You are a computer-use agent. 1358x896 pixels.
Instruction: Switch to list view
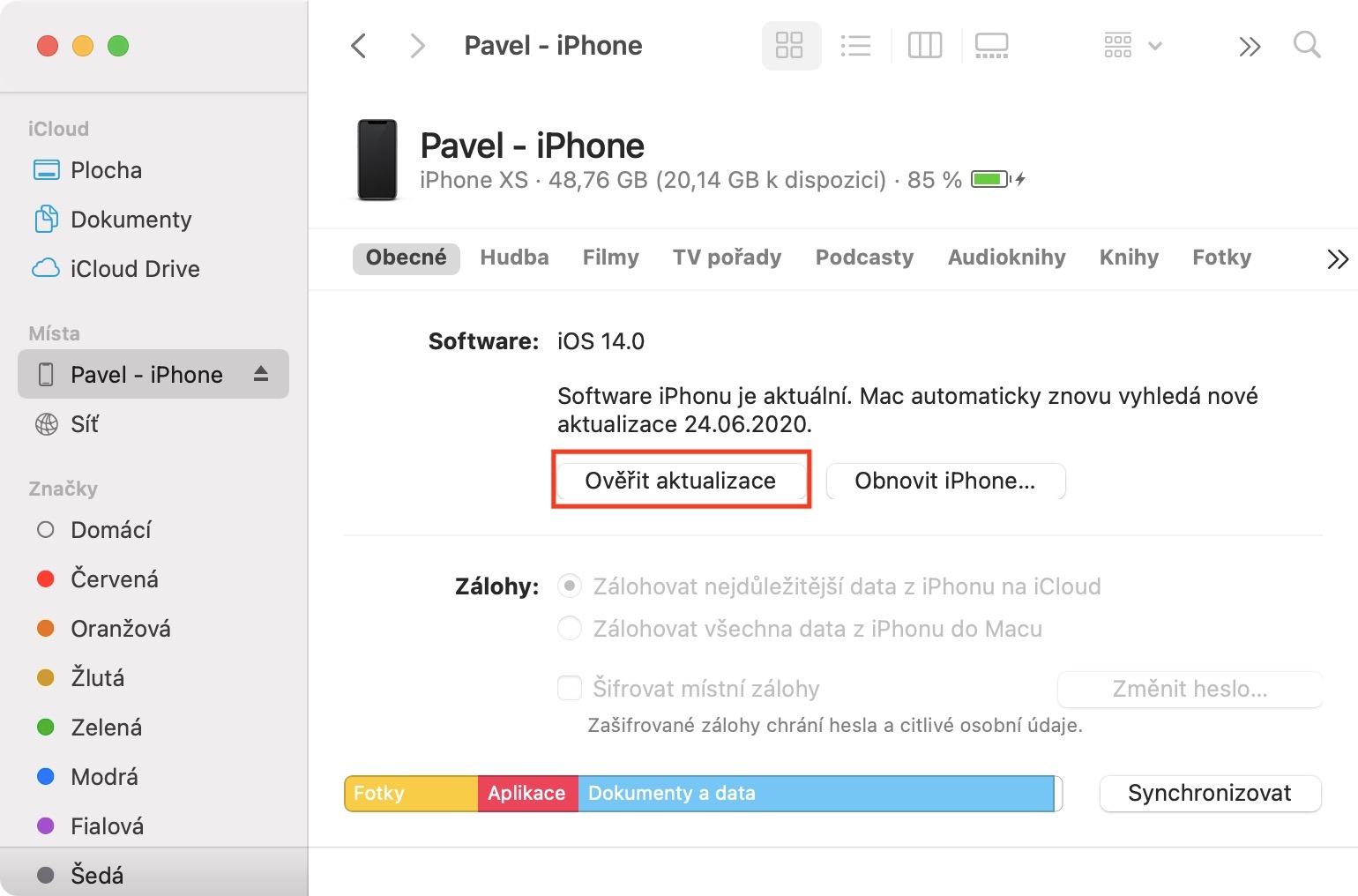pyautogui.click(x=855, y=46)
